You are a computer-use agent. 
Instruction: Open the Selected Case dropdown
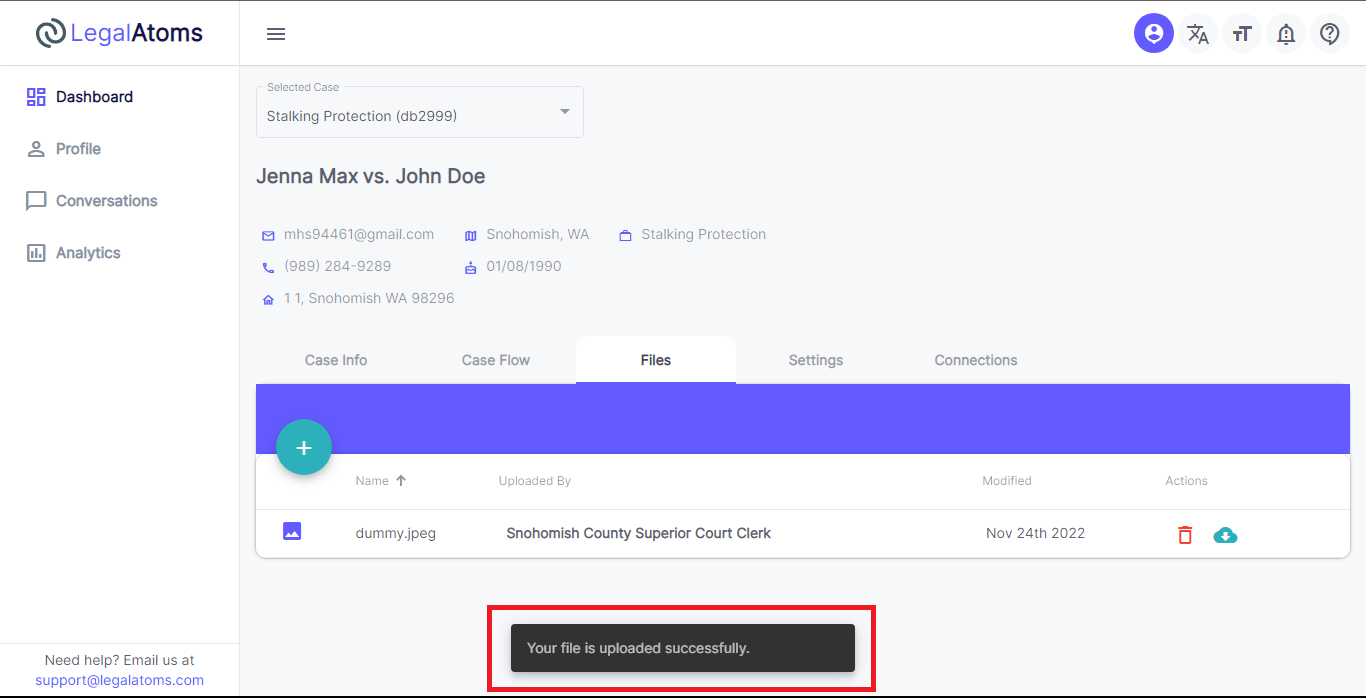[420, 112]
